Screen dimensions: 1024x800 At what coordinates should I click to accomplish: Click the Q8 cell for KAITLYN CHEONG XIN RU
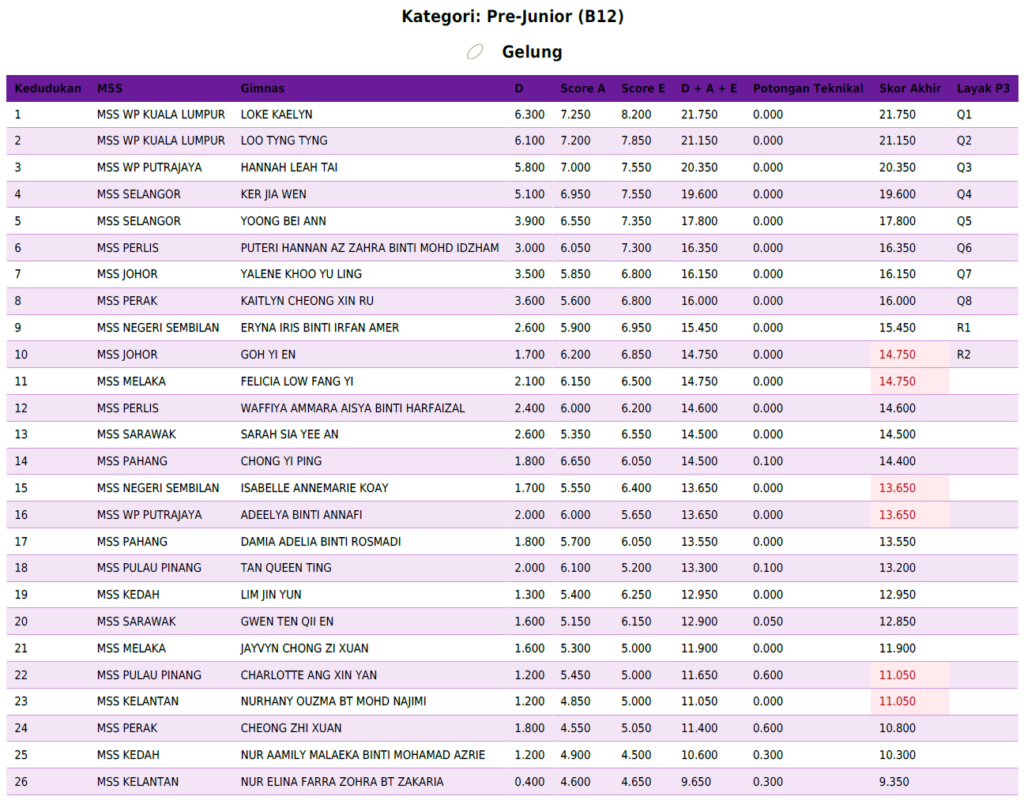pyautogui.click(x=964, y=301)
